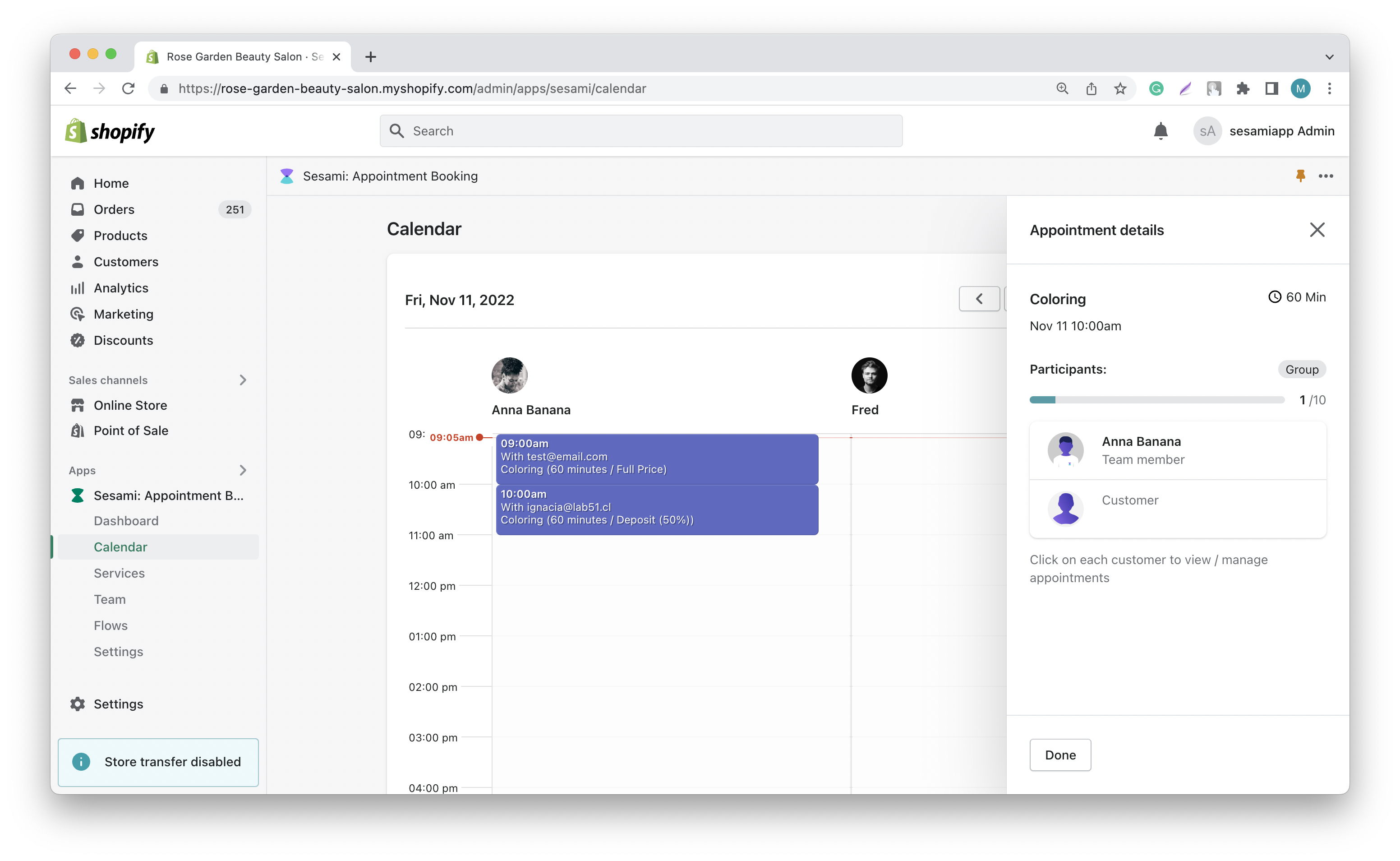This screenshot has width=1400, height=861.
Task: Click the sA account avatar
Action: [1207, 131]
